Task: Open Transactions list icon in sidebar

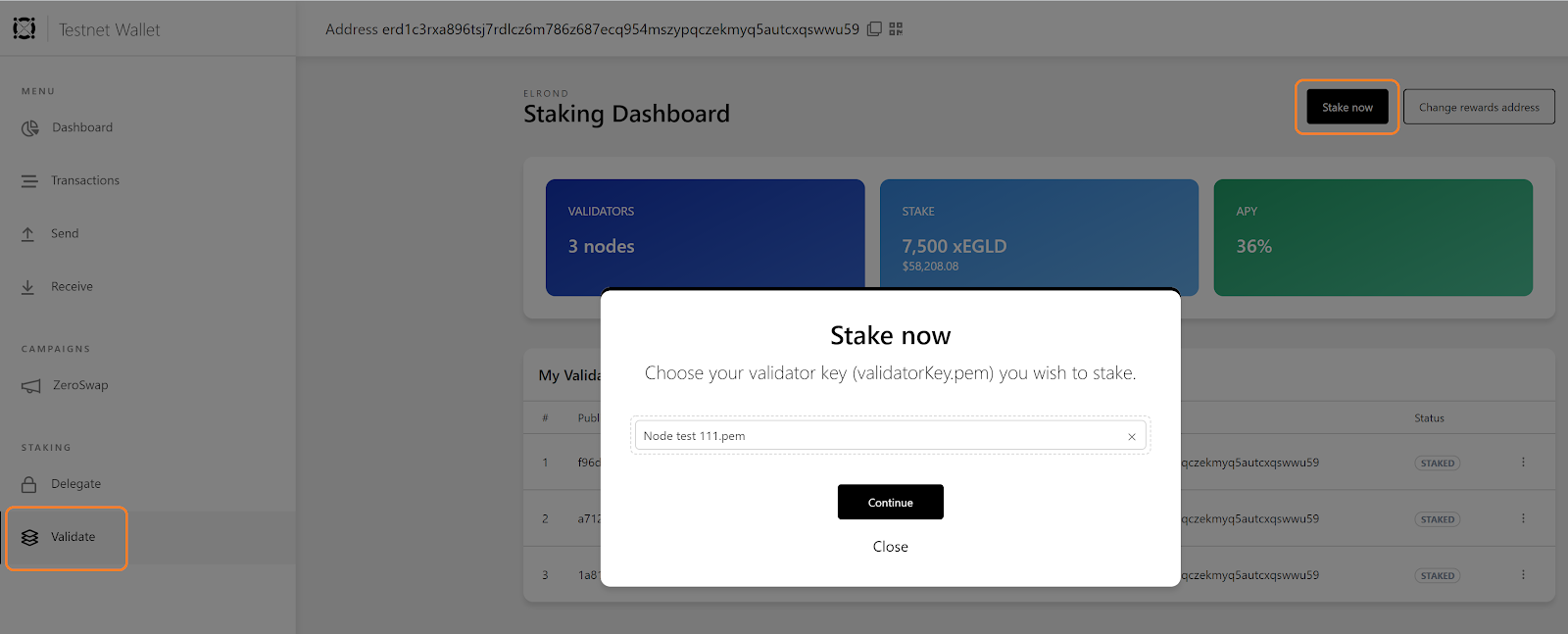Action: click(29, 181)
